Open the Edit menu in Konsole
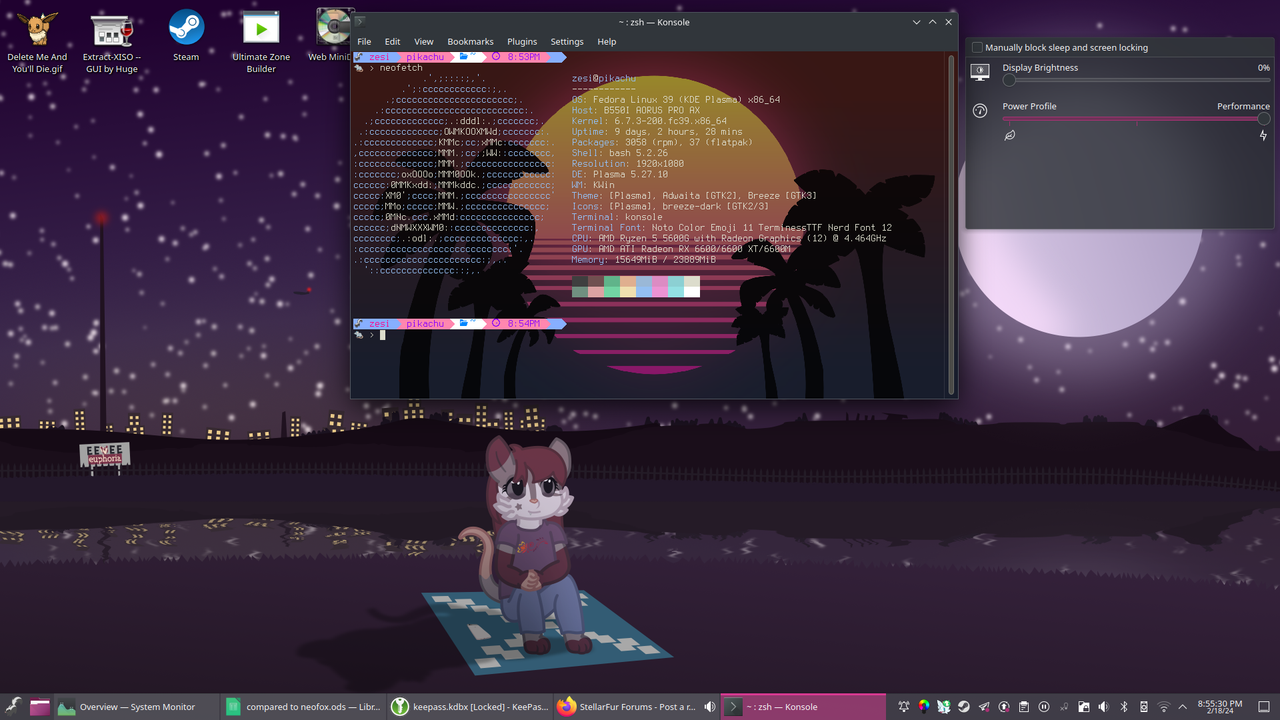The image size is (1280, 720). coord(393,42)
